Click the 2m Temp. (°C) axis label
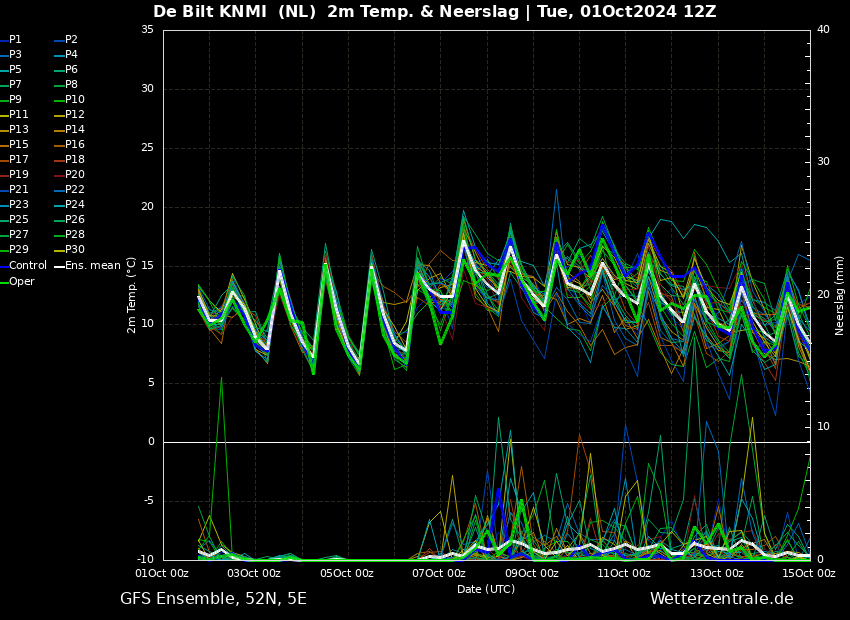This screenshot has width=850, height=620. pyautogui.click(x=132, y=295)
